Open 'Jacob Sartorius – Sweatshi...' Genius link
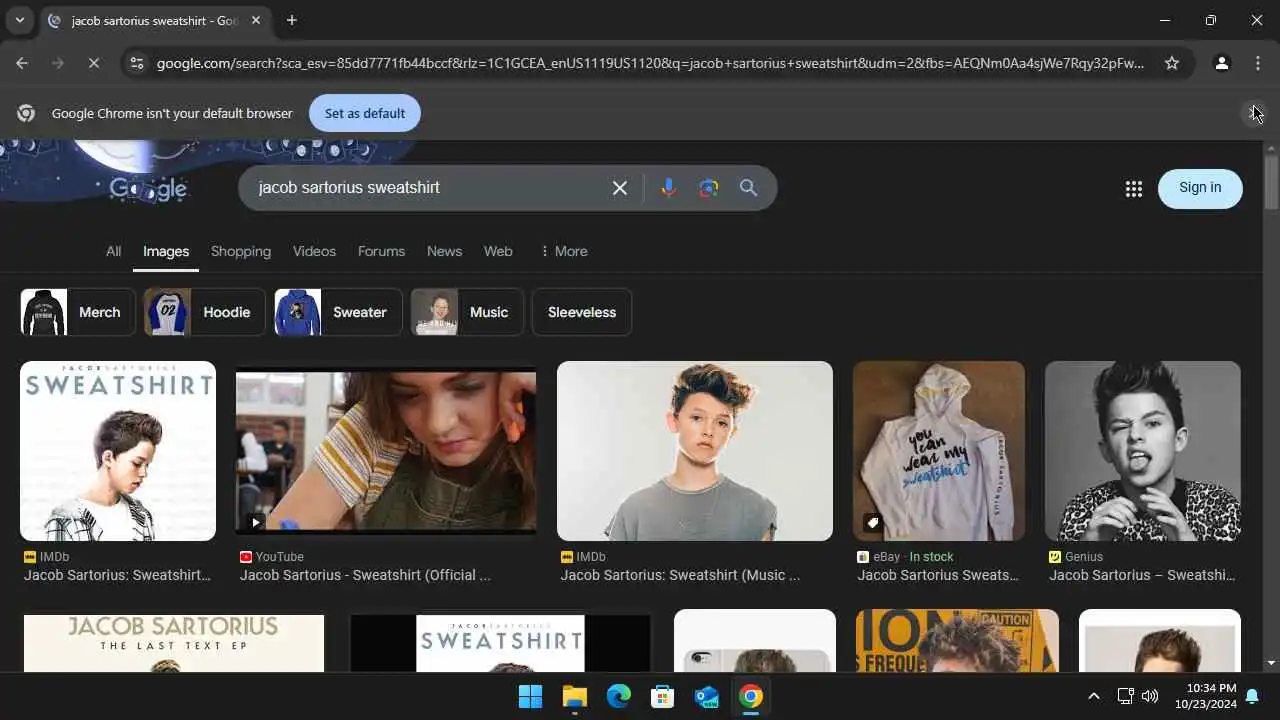Image resolution: width=1280 pixels, height=720 pixels. click(x=1142, y=575)
